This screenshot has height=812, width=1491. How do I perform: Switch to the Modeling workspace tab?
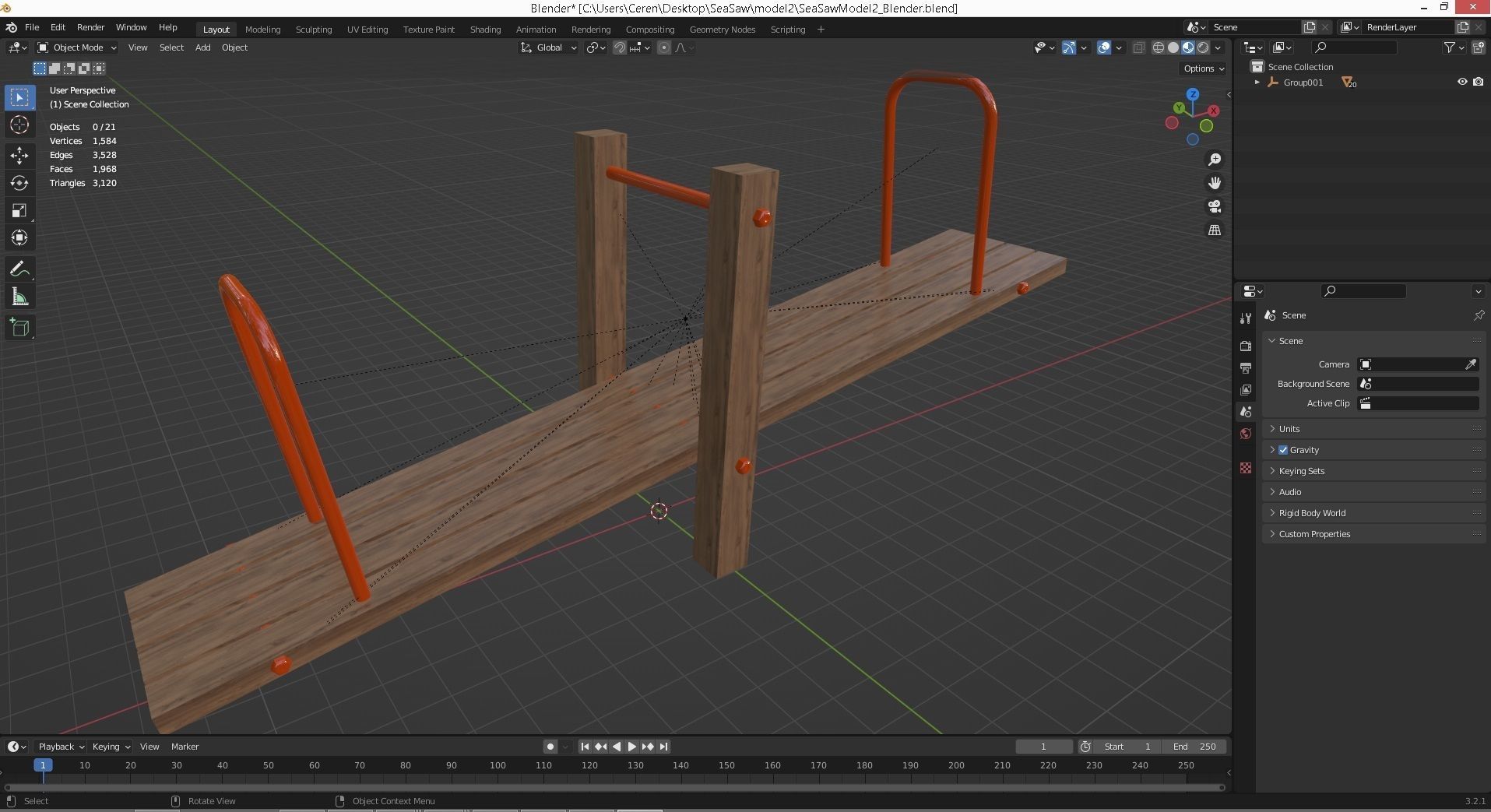click(x=262, y=29)
